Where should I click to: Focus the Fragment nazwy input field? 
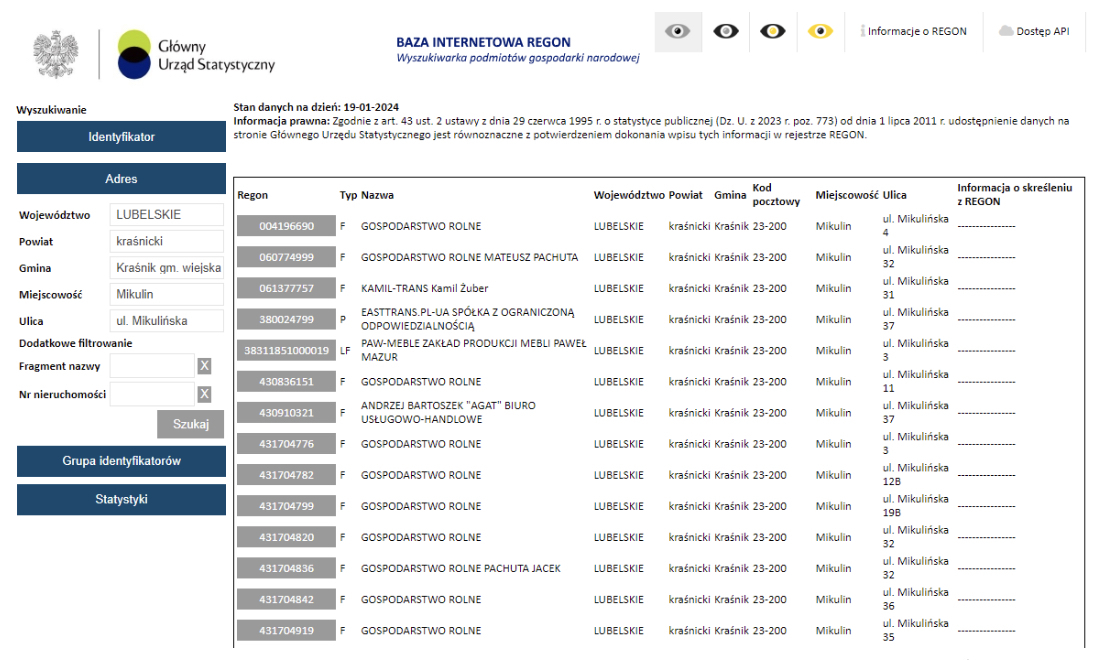[x=152, y=366]
